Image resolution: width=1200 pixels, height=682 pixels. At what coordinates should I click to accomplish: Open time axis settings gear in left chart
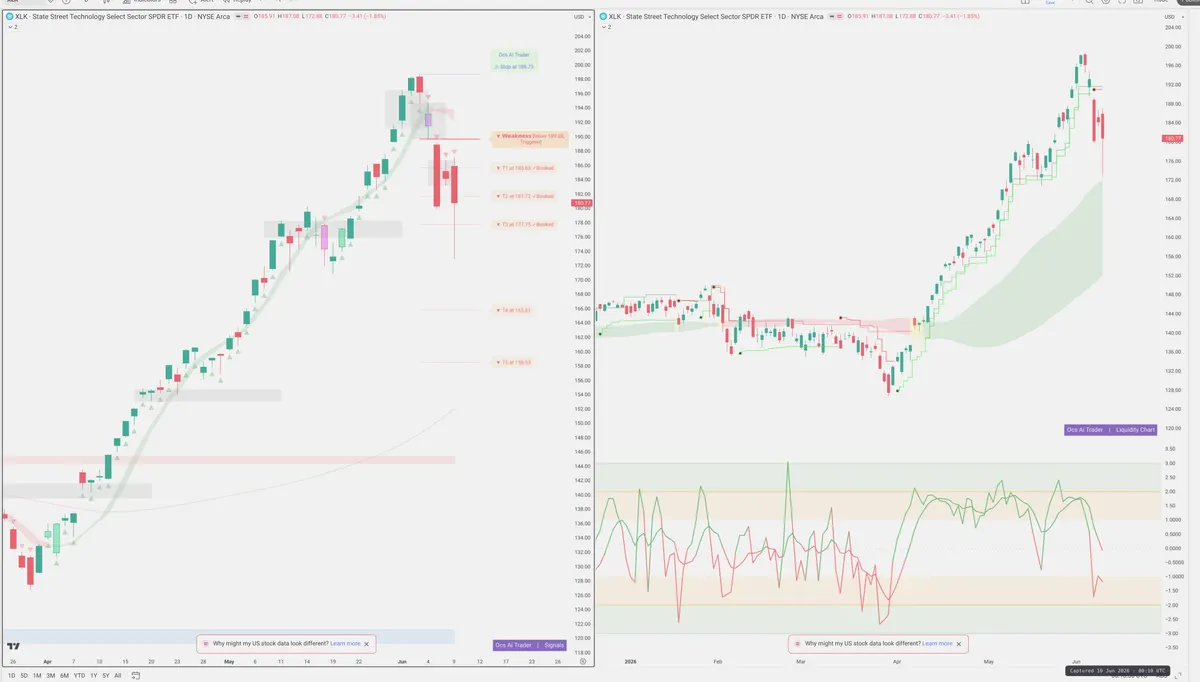coord(583,661)
